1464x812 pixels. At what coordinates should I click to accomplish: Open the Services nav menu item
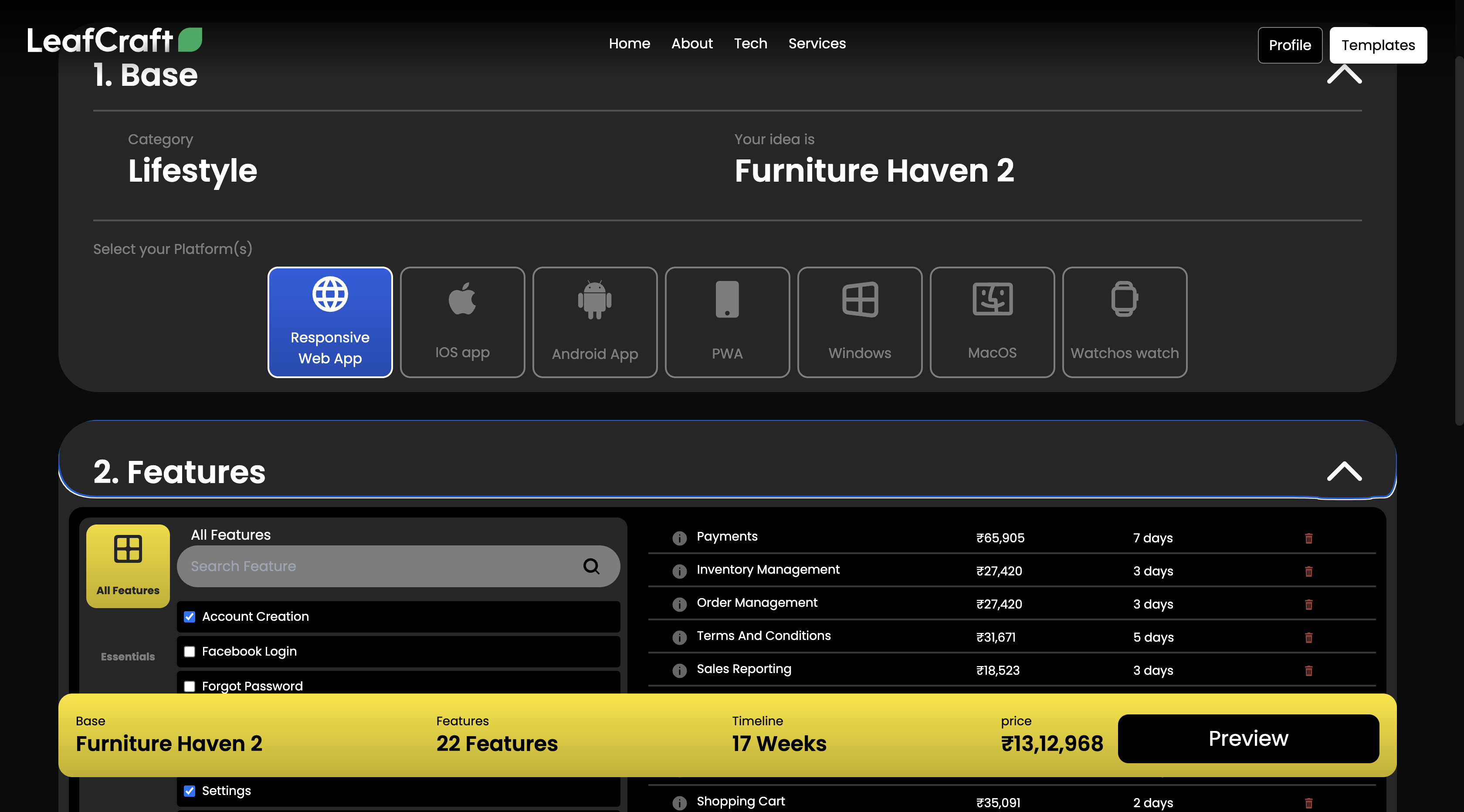(817, 43)
